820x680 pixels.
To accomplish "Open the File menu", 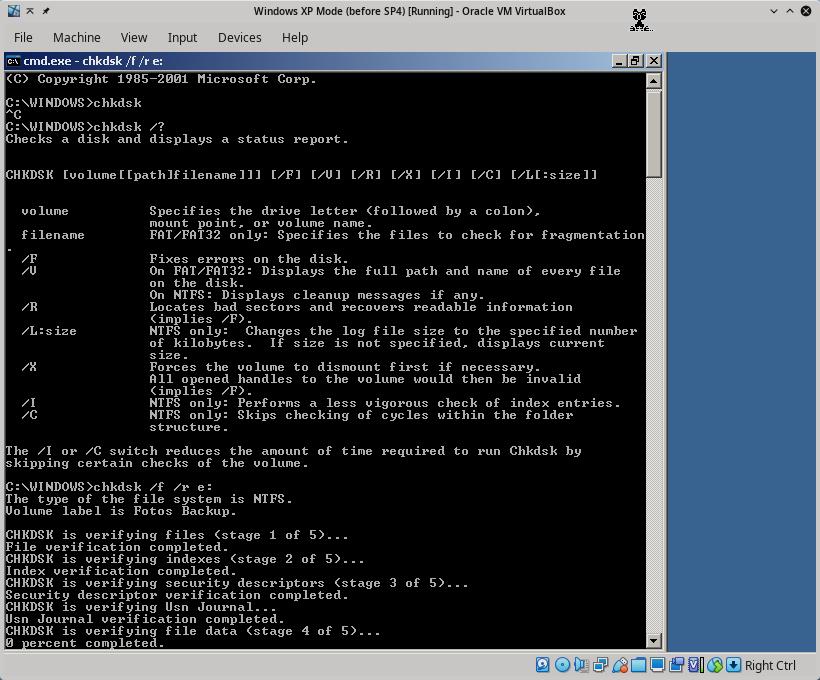I will tap(23, 38).
